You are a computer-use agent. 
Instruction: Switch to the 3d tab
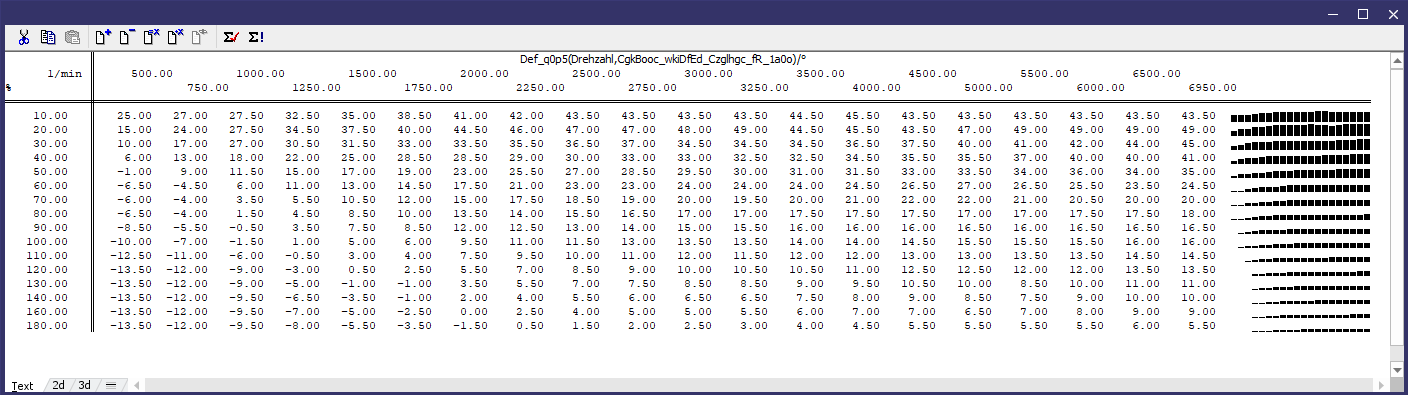pyautogui.click(x=85, y=385)
